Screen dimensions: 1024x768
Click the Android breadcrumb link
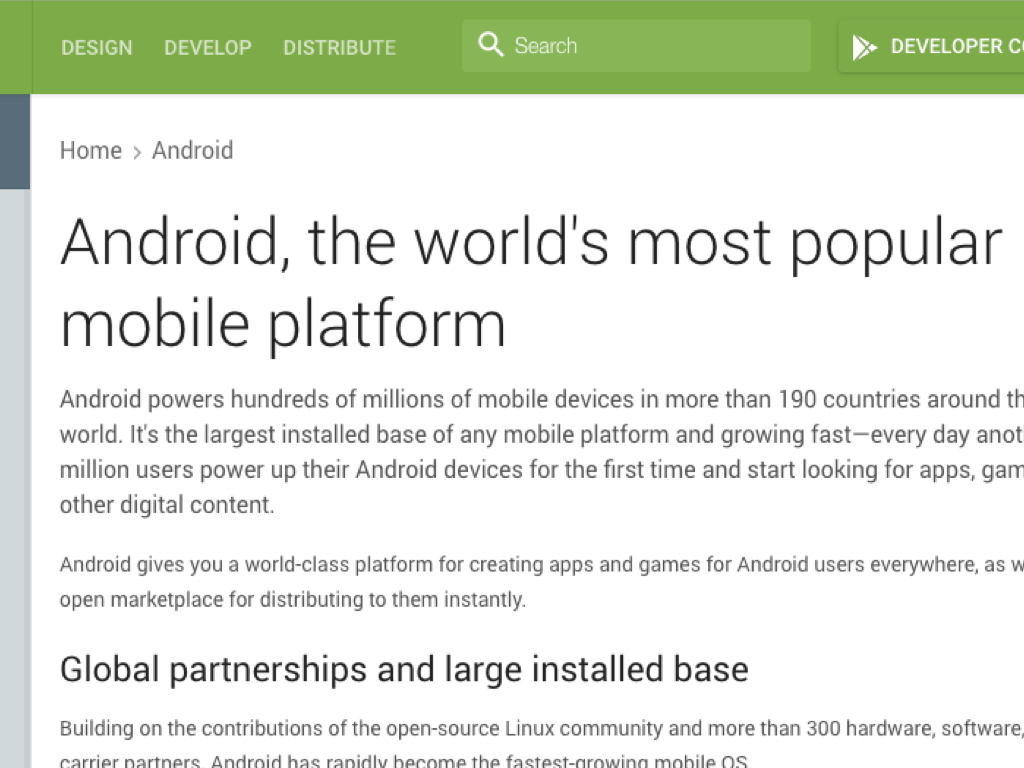(x=193, y=150)
